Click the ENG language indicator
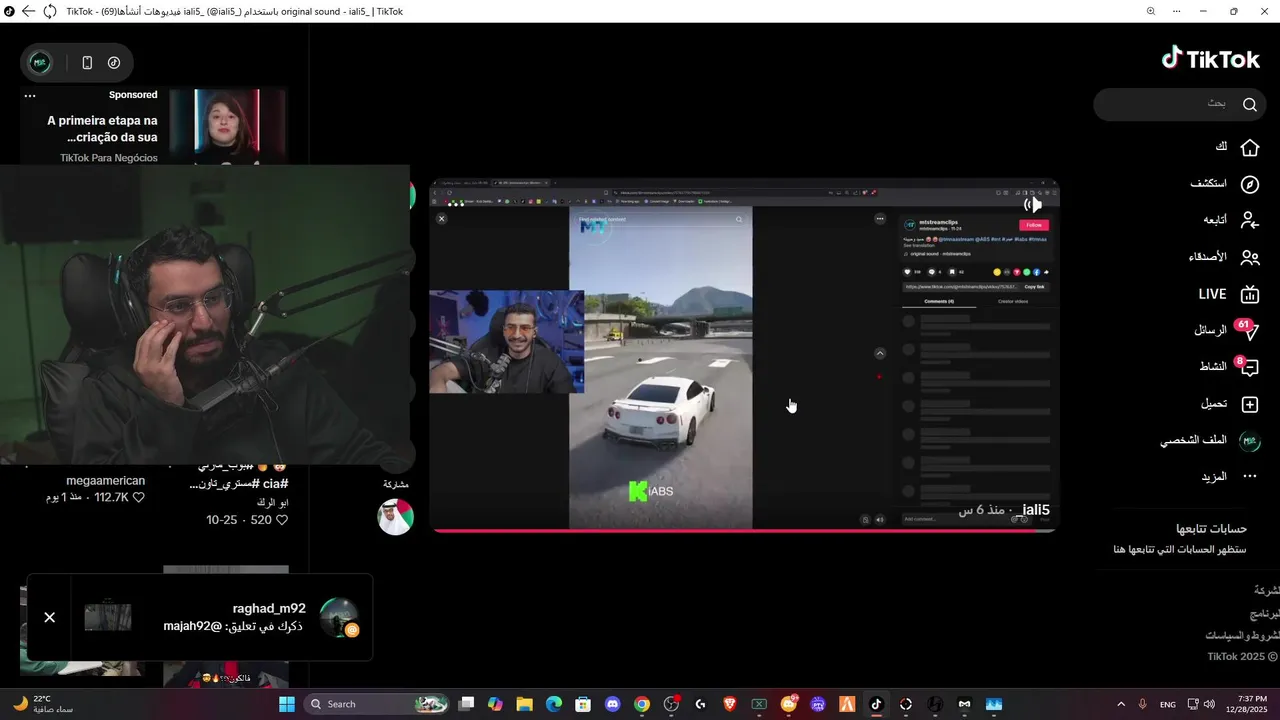The width and height of the screenshot is (1280, 720). coord(1167,704)
